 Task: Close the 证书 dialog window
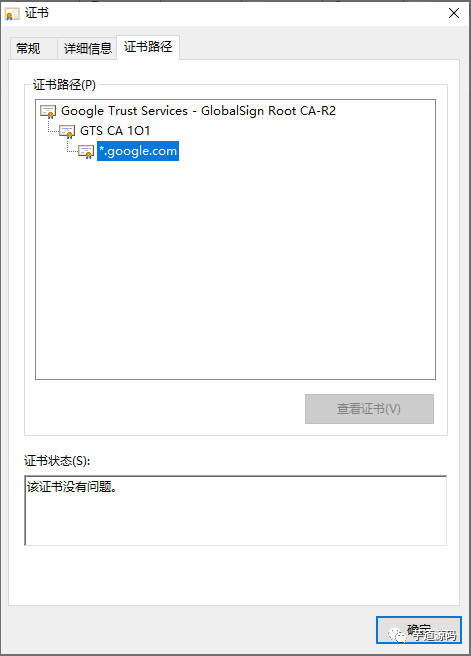[x=454, y=13]
